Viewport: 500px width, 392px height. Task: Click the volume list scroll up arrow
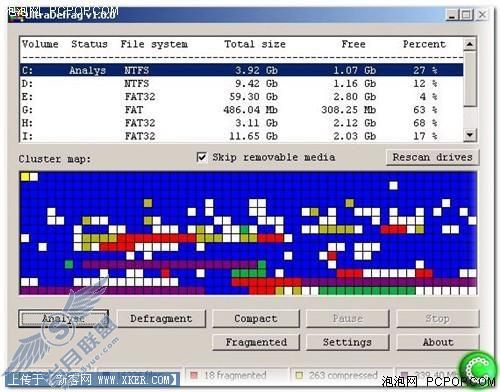470,44
